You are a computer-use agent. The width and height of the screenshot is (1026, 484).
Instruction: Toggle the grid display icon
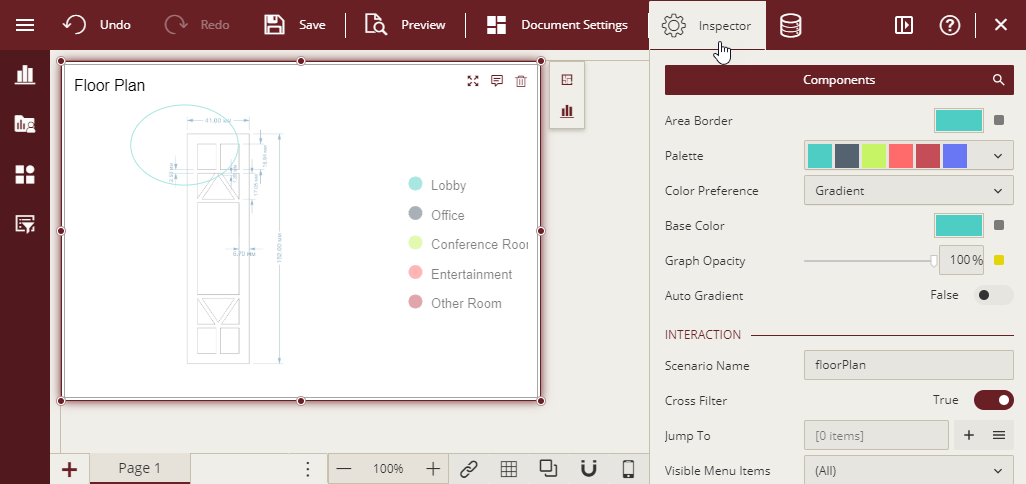point(508,469)
